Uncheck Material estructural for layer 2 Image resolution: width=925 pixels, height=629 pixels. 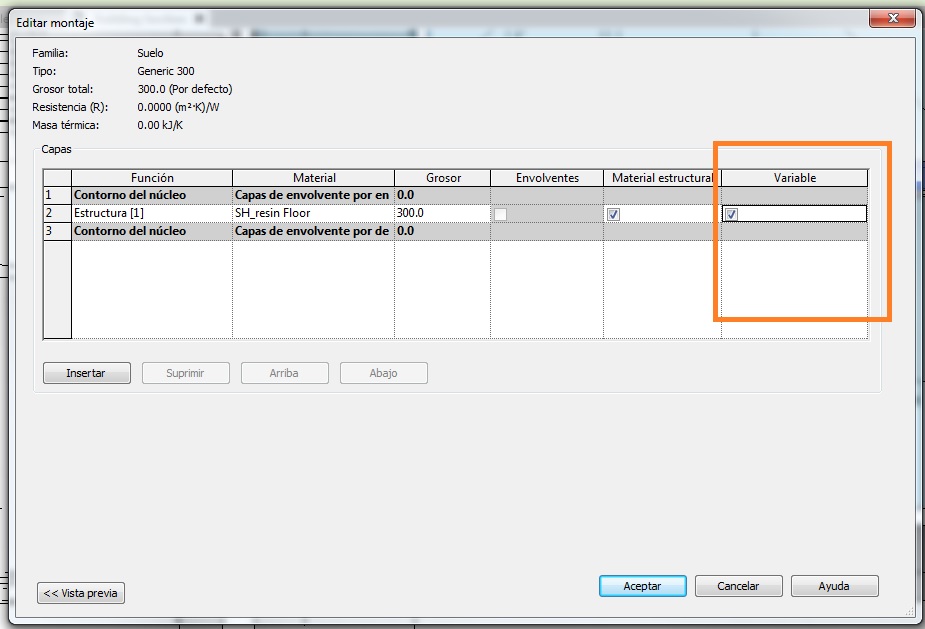tap(614, 214)
